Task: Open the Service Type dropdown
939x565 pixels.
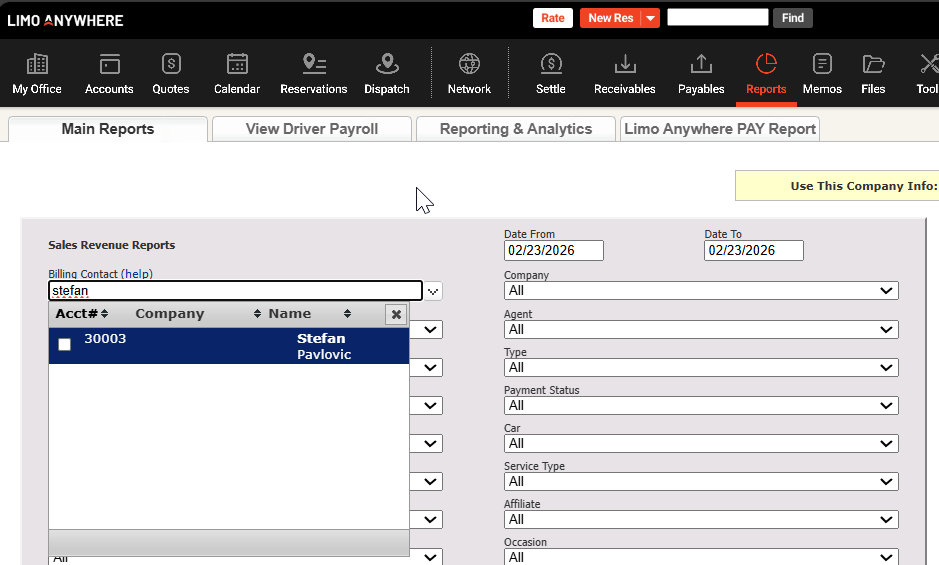Action: 700,481
